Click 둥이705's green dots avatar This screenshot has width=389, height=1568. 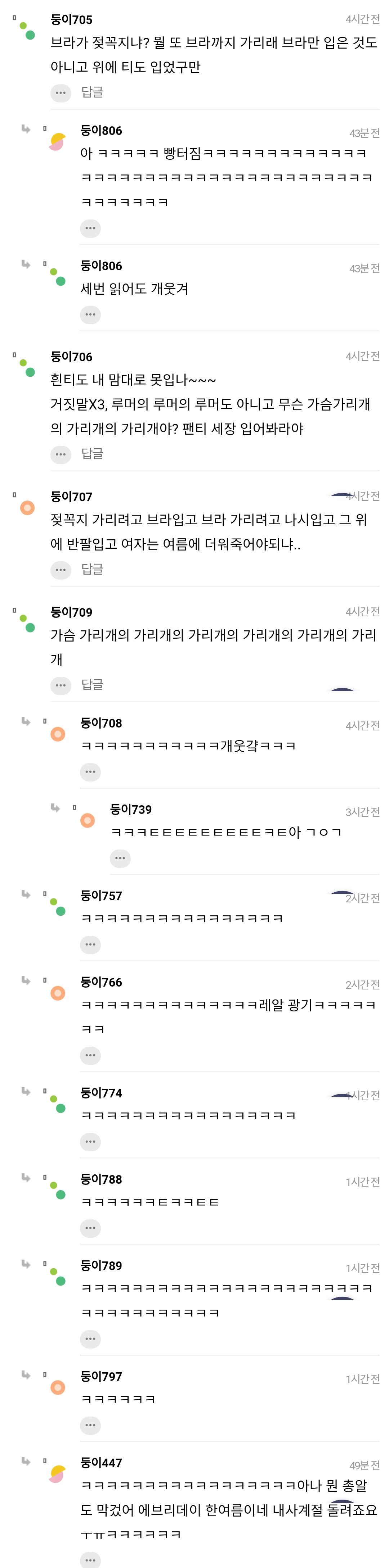pyautogui.click(x=27, y=31)
